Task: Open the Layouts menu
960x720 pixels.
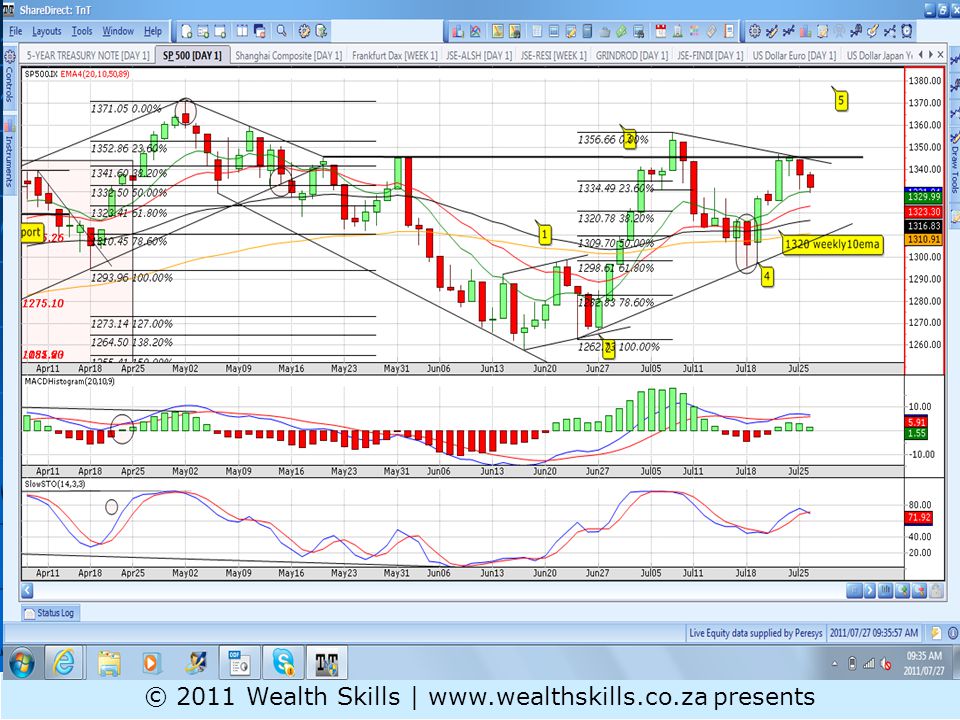Action: (47, 31)
